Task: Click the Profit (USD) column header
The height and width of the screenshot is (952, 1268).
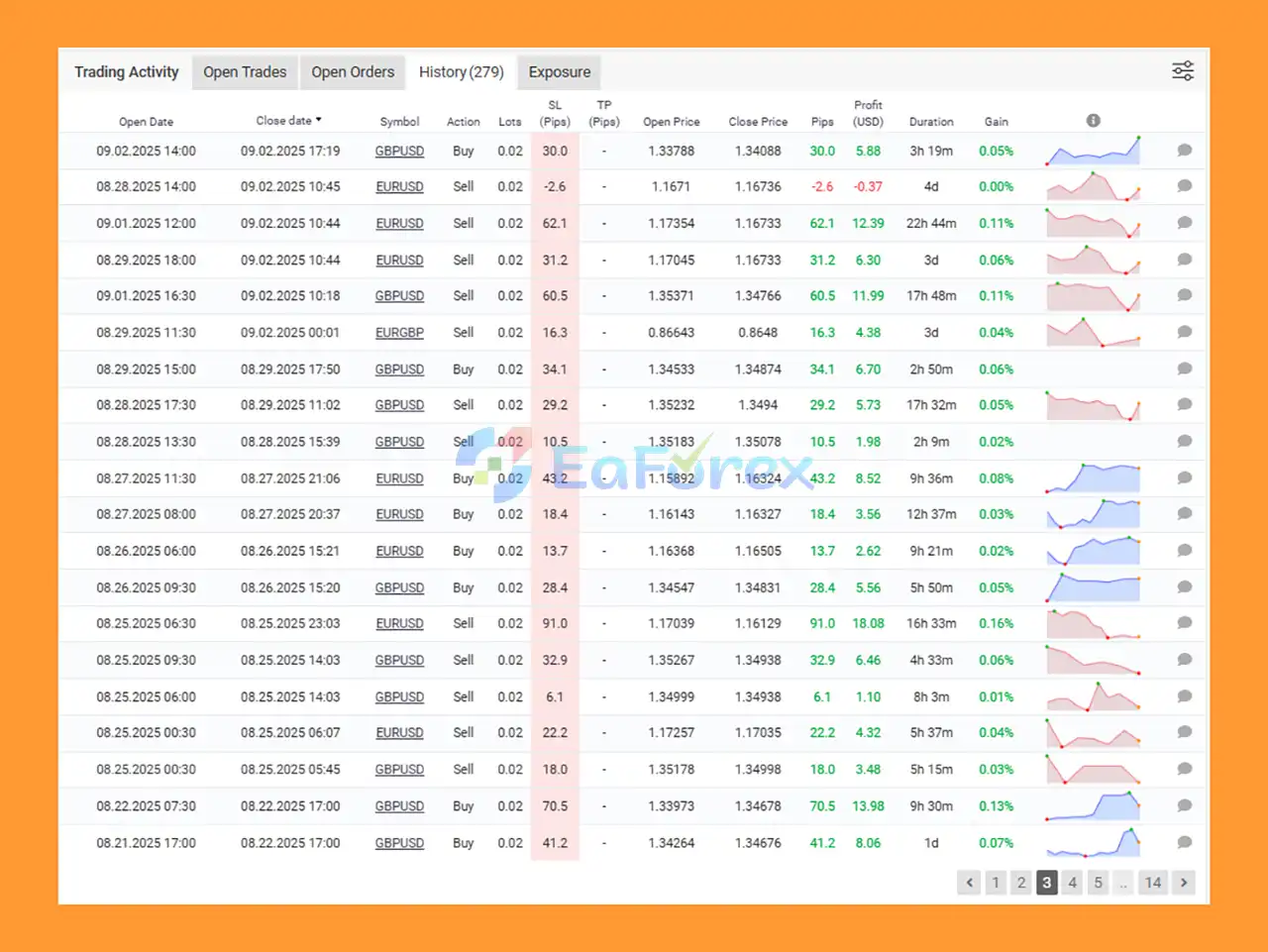Action: (x=868, y=113)
